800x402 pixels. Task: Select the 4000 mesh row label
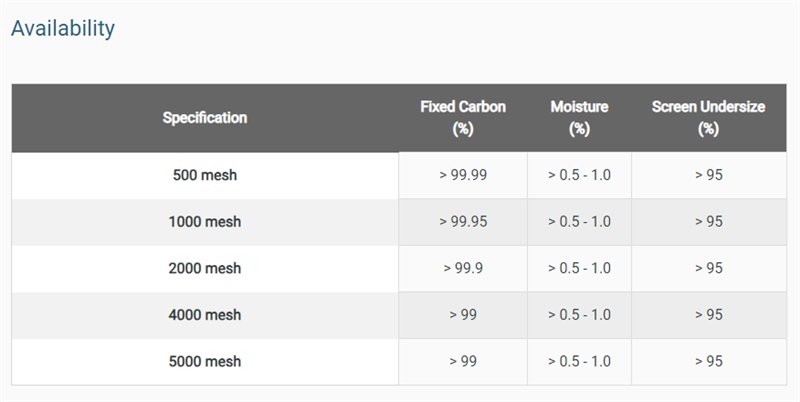point(205,315)
